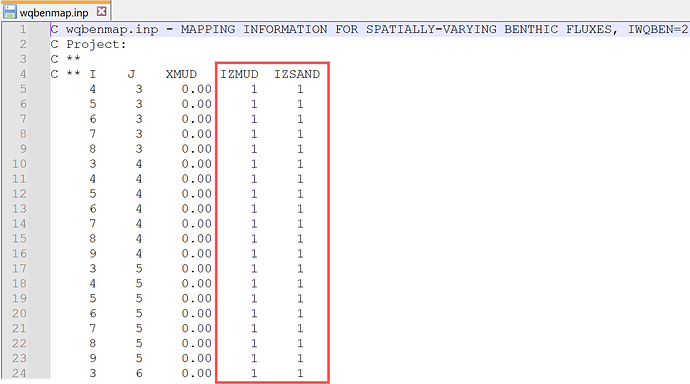Click the IZSAND column header
Viewport: 690px width, 384px height.
click(x=297, y=74)
